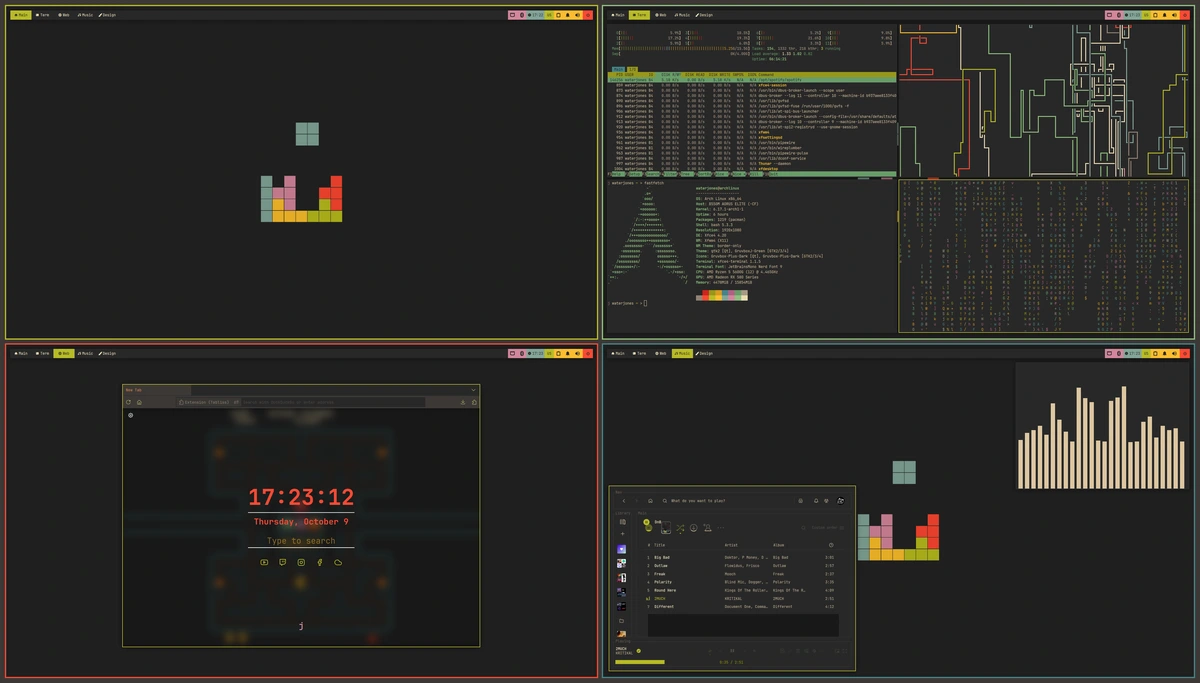
Task: Pause the currently playing track 2MUCH
Action: pyautogui.click(x=732, y=651)
